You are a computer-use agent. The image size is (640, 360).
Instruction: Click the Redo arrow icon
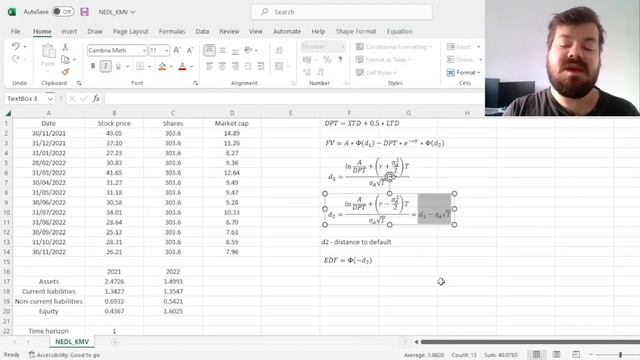(16, 59)
